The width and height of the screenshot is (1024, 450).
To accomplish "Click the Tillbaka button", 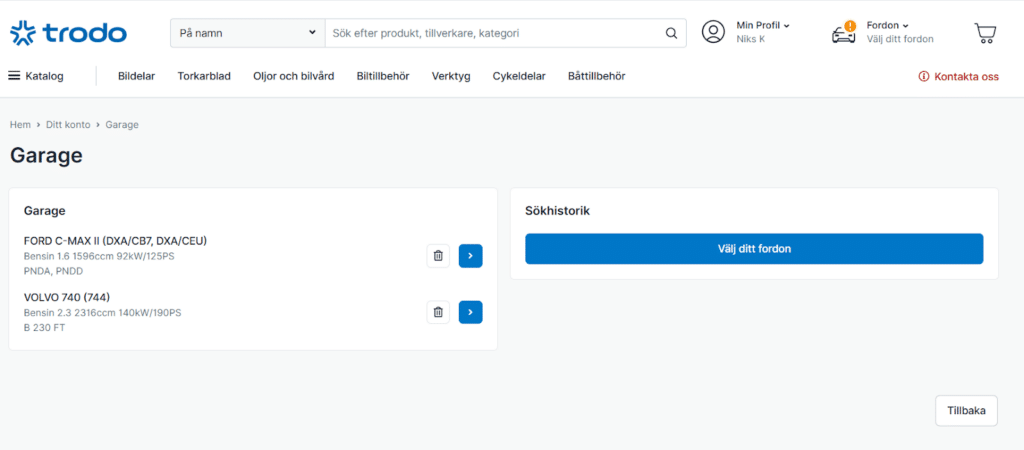I will [x=966, y=411].
